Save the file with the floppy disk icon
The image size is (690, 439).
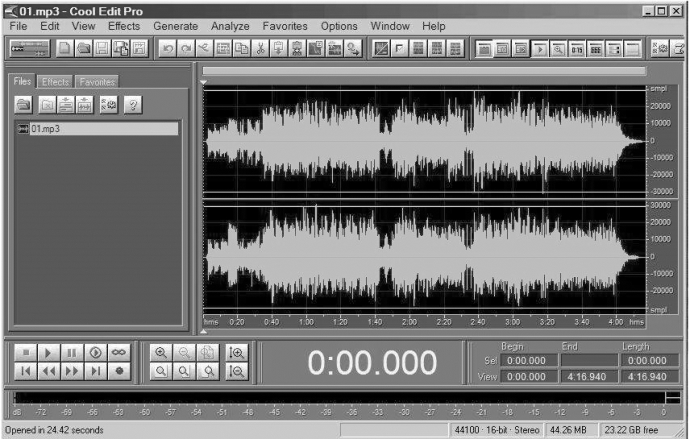click(102, 48)
